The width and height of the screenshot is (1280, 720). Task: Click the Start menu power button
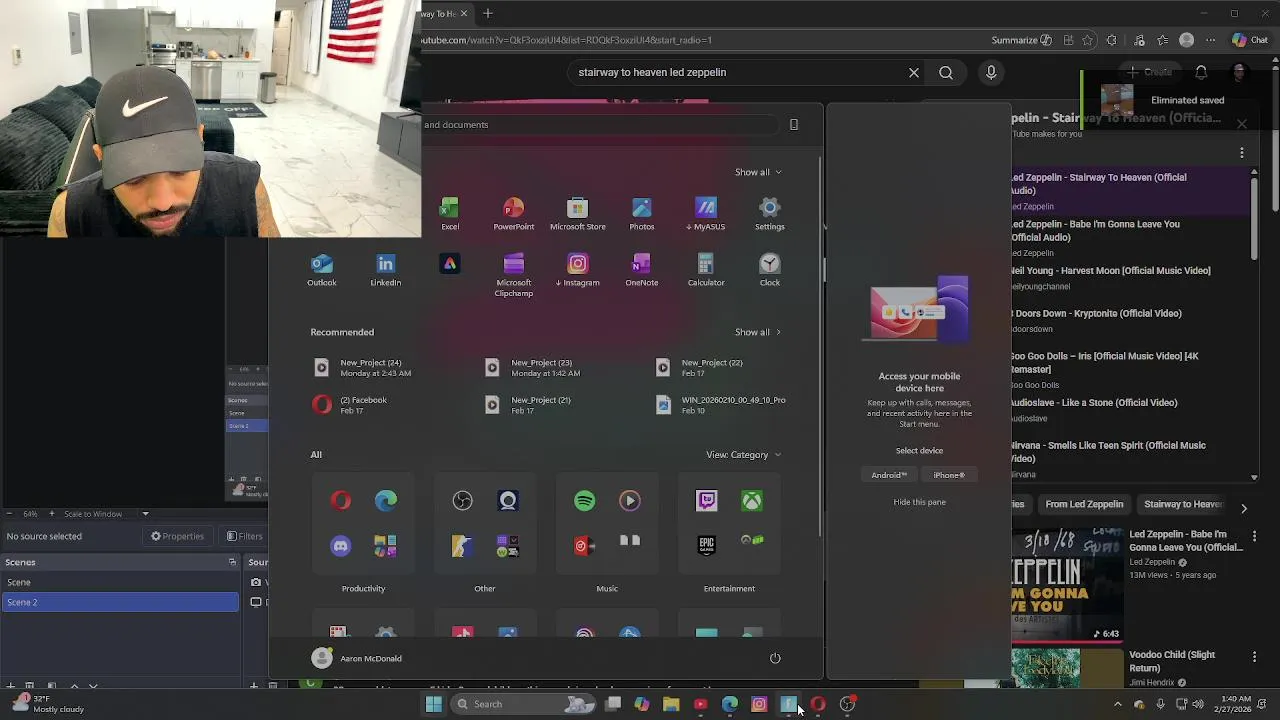pyautogui.click(x=775, y=658)
